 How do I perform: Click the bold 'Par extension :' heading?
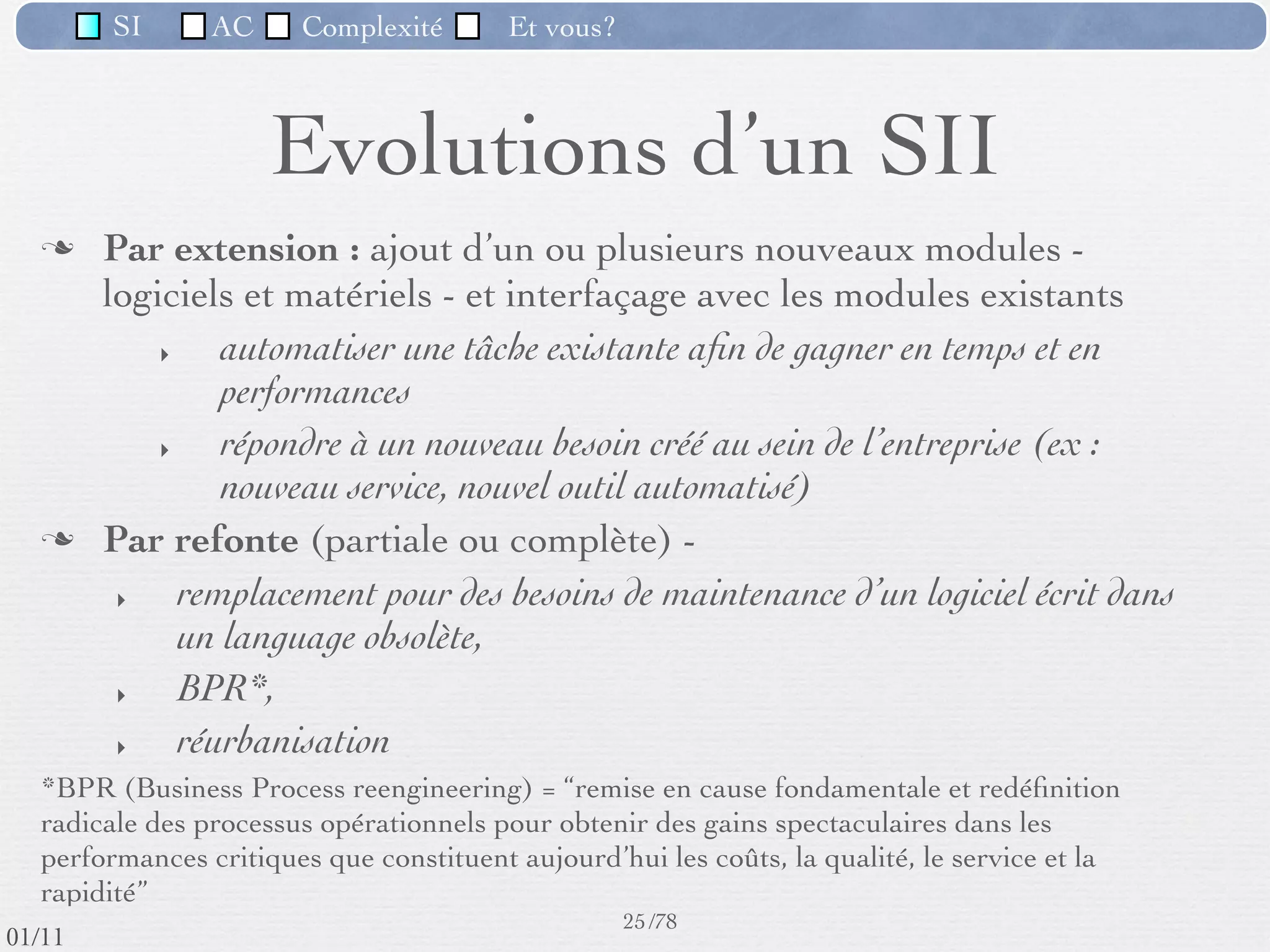tap(231, 249)
